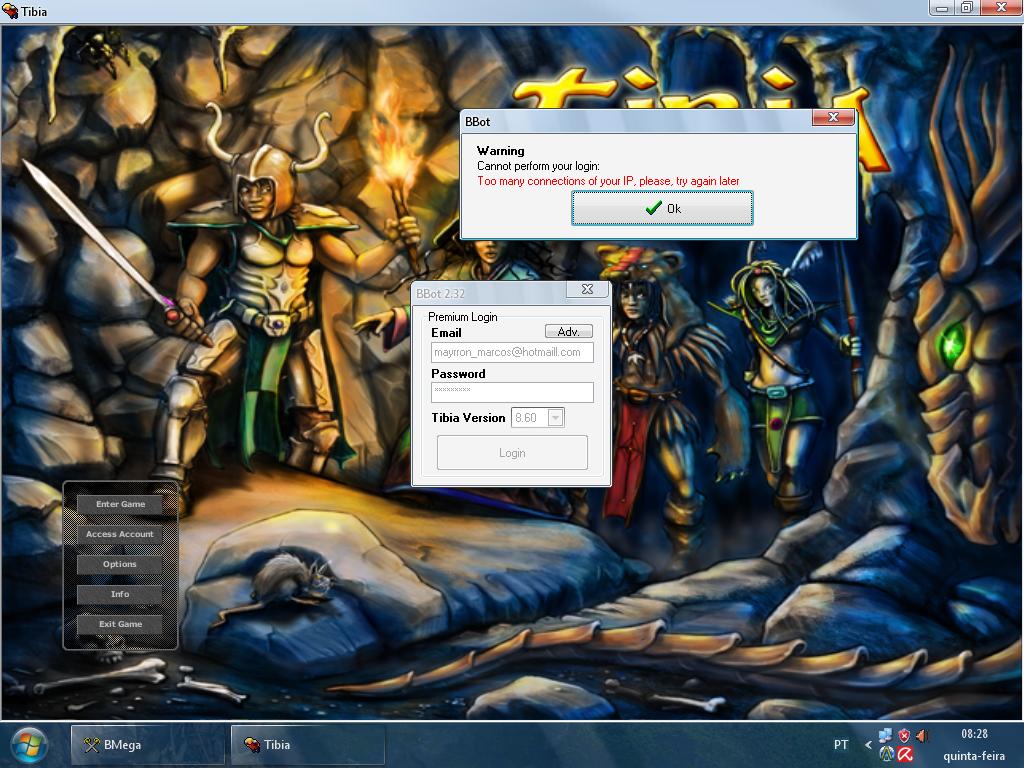
Task: Open the Tibia Version dropdown
Action: click(556, 417)
